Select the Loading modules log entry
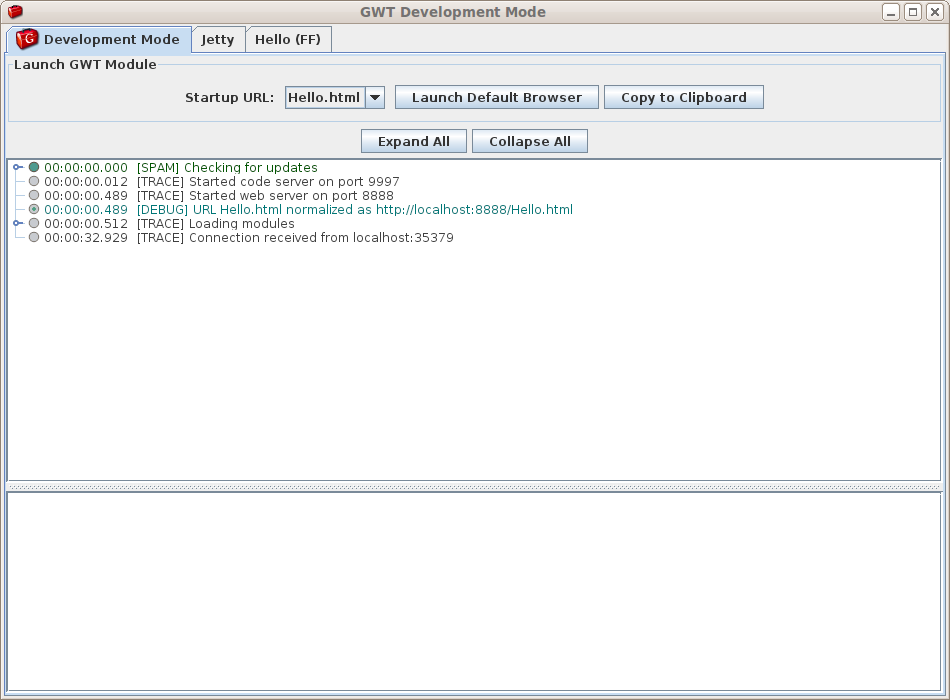Viewport: 950px width, 700px height. click(169, 223)
